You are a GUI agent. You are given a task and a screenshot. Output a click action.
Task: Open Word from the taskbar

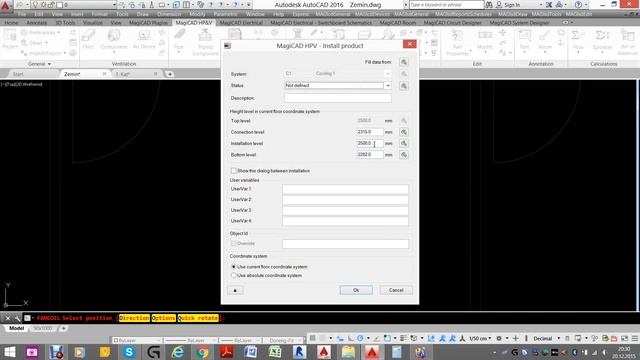[251, 352]
